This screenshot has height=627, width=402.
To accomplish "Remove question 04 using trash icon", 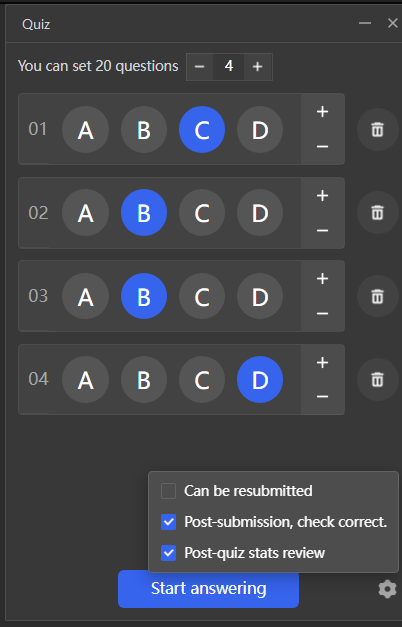I will click(x=378, y=379).
